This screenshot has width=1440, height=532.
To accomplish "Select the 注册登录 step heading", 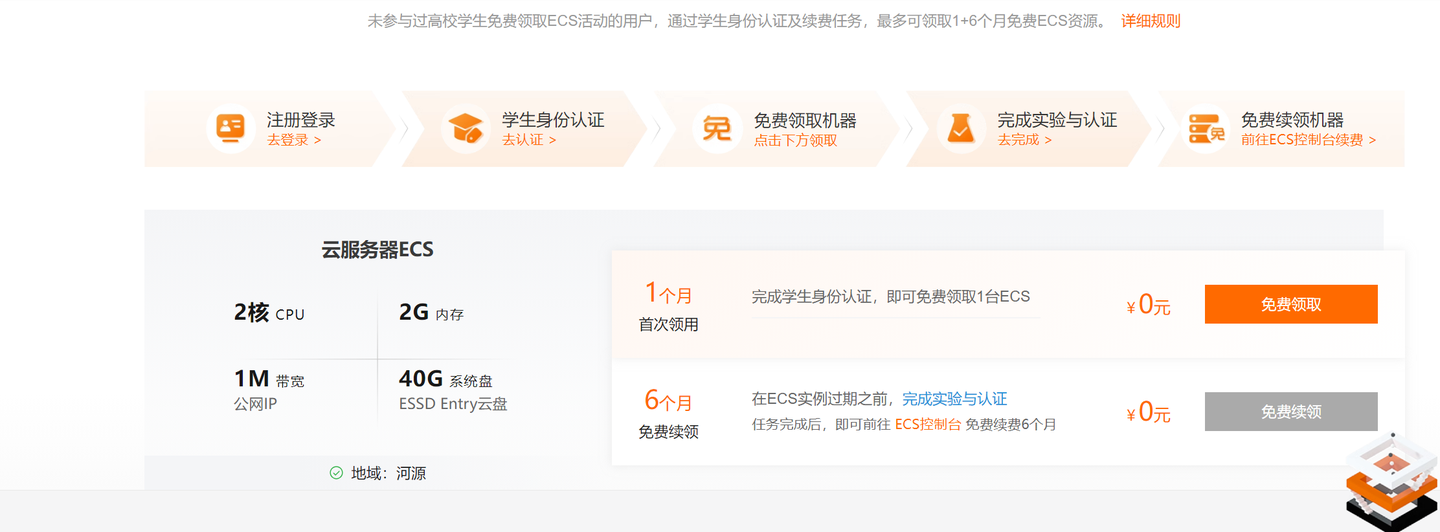I will [301, 120].
